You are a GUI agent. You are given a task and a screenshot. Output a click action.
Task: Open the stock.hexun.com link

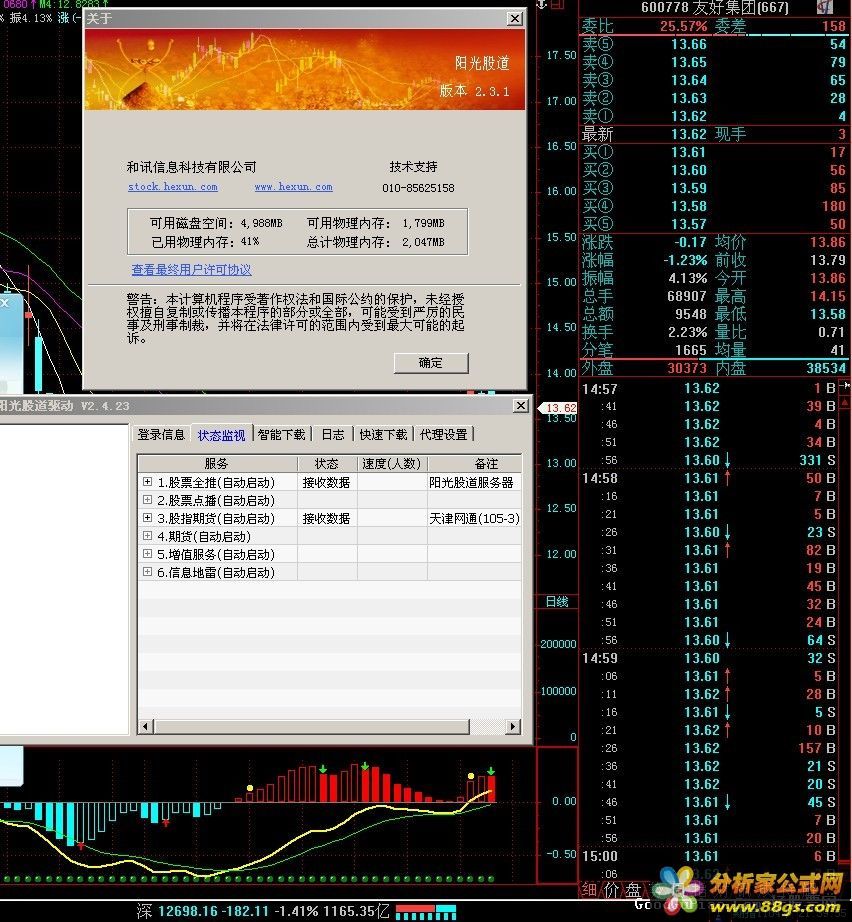pos(173,186)
